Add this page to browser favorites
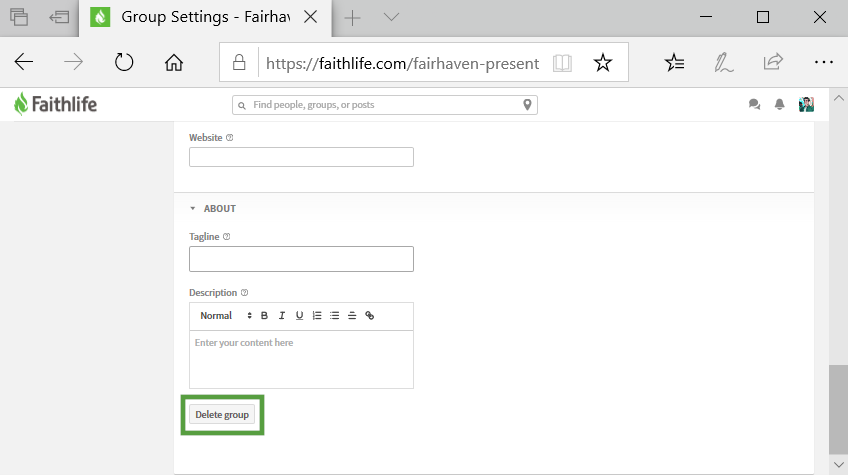Image resolution: width=848 pixels, height=475 pixels. point(603,63)
